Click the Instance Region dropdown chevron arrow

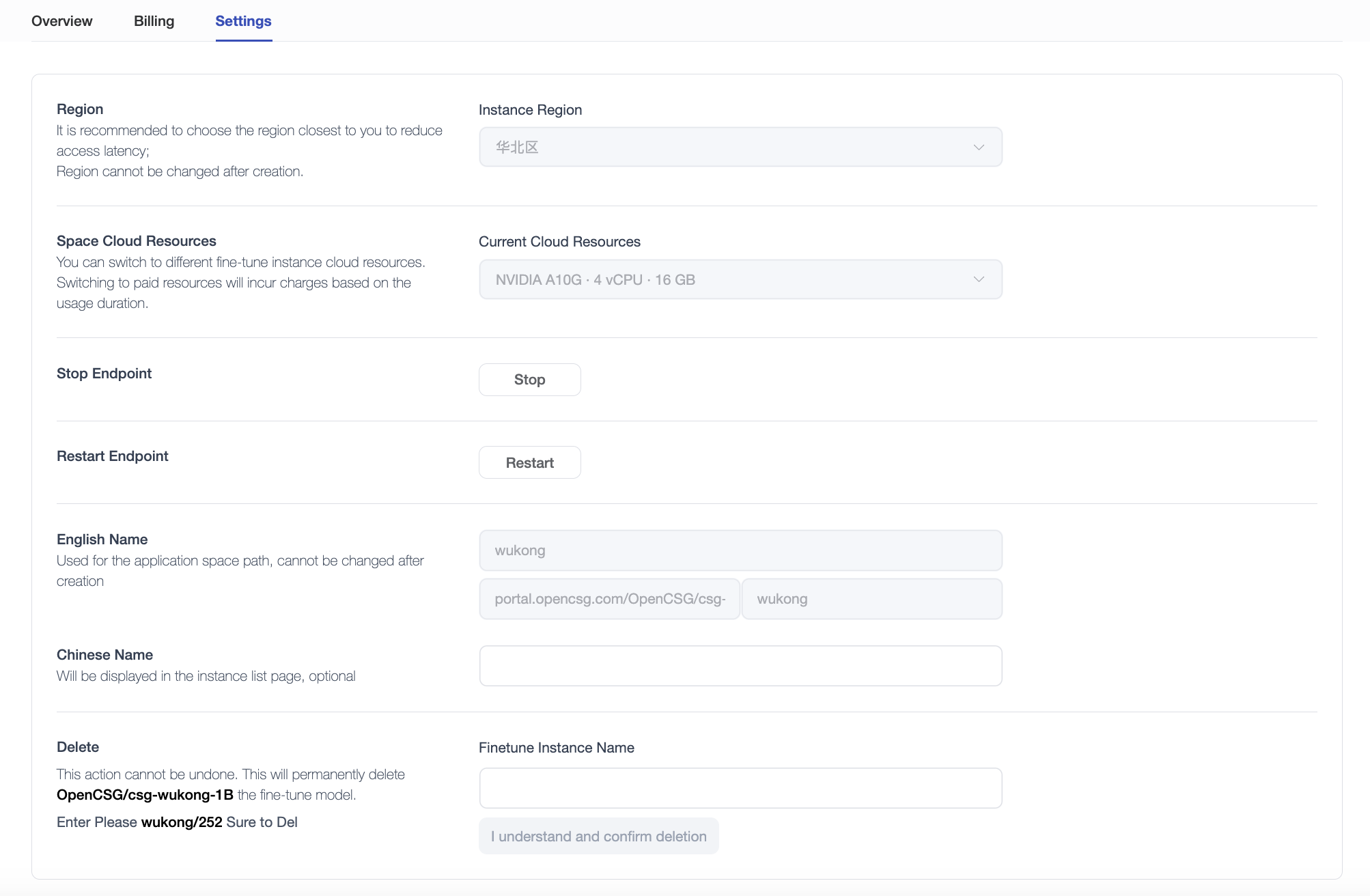(x=979, y=148)
